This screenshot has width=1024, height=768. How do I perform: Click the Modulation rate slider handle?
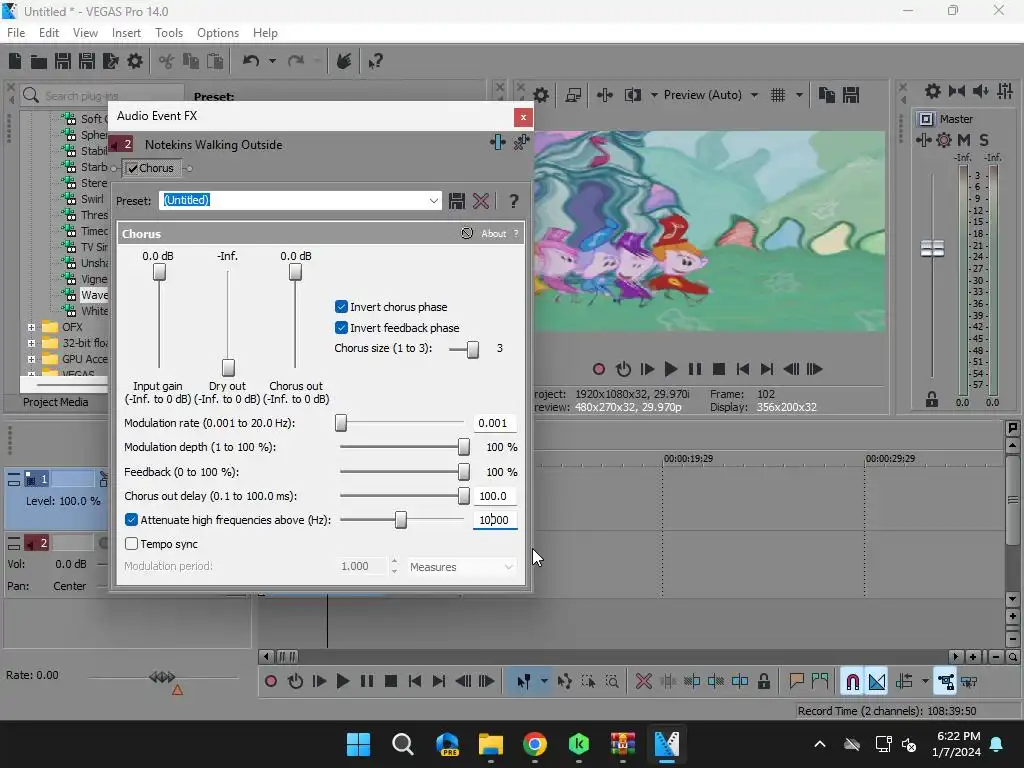click(341, 423)
